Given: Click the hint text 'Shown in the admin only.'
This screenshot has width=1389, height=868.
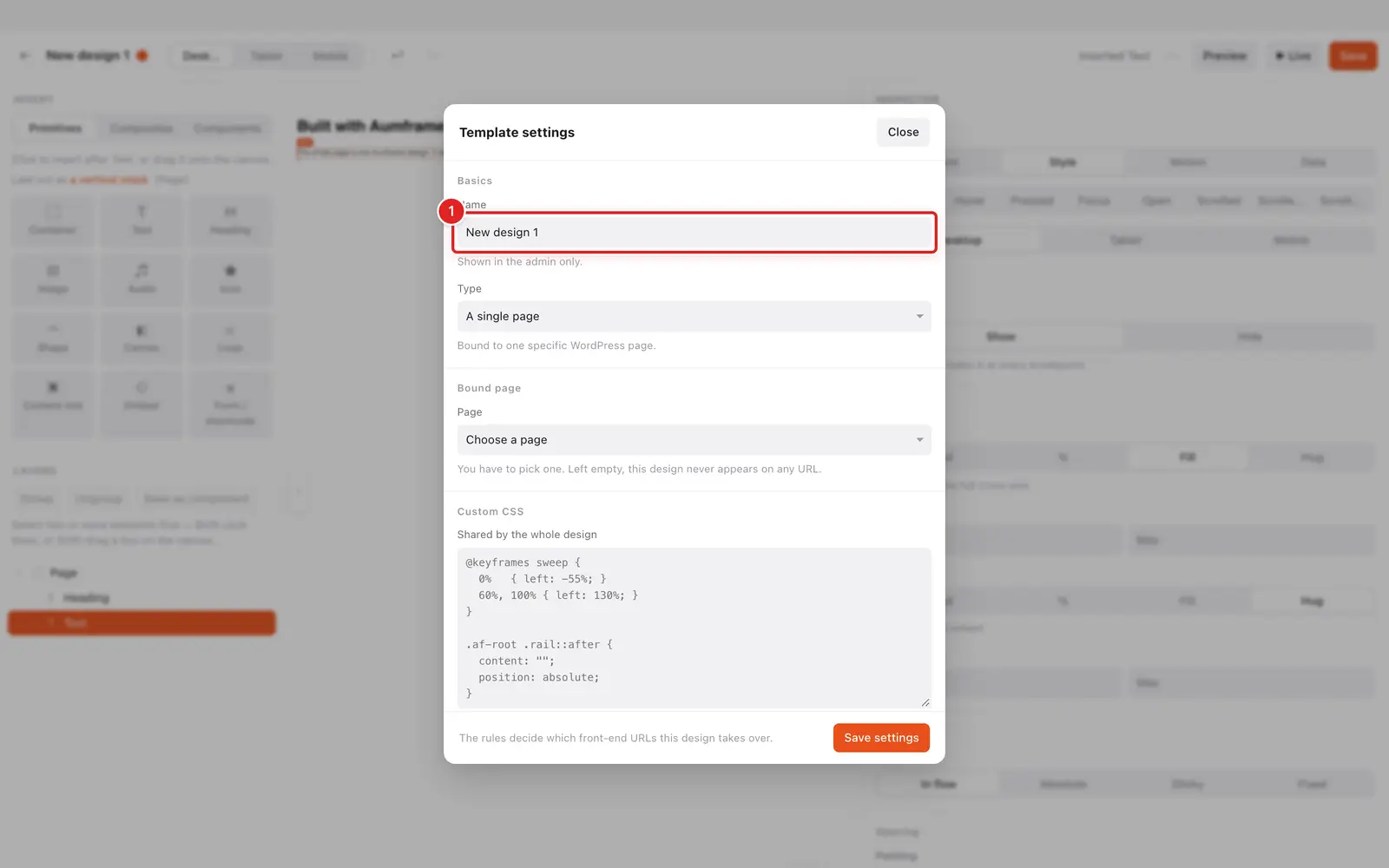Looking at the screenshot, I should click(520, 261).
